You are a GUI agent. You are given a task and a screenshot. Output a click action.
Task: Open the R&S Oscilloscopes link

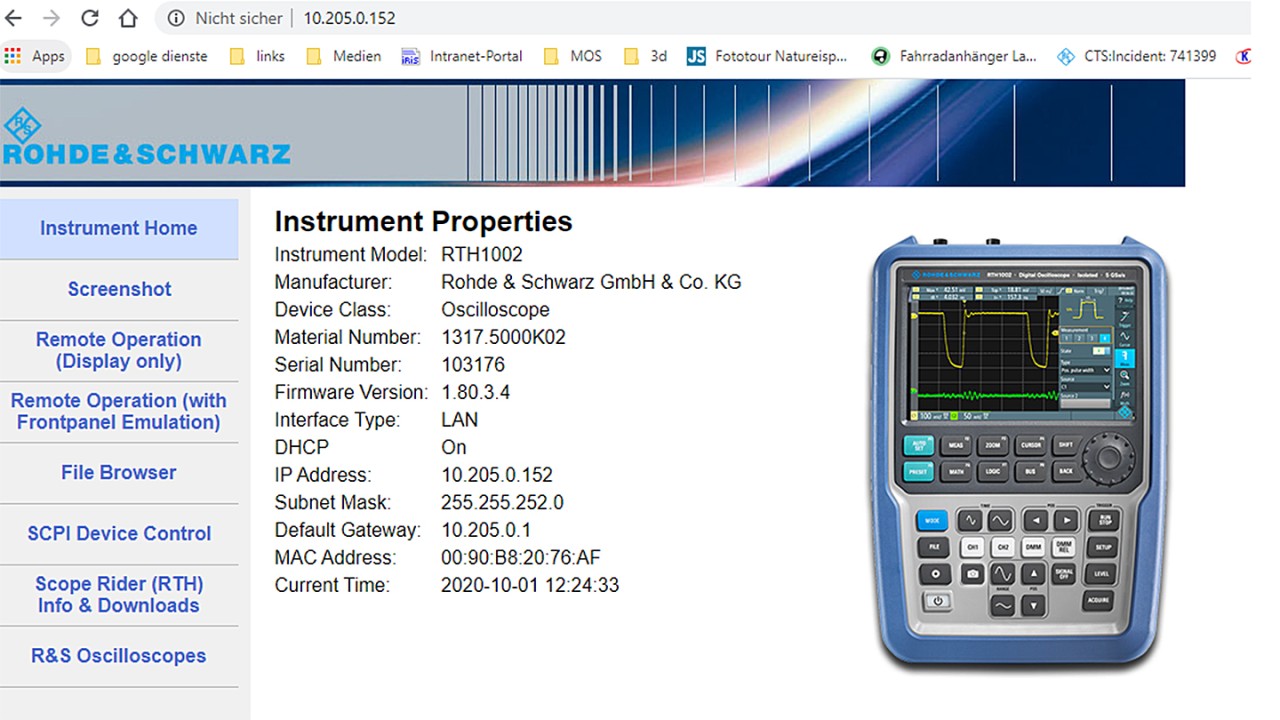[x=119, y=656]
